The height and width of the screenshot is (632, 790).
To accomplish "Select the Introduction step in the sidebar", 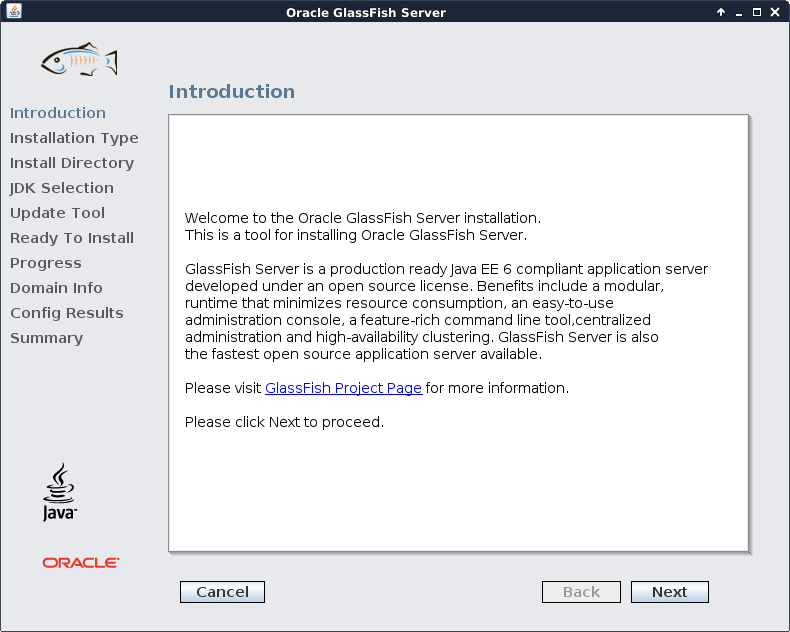I will 58,113.
